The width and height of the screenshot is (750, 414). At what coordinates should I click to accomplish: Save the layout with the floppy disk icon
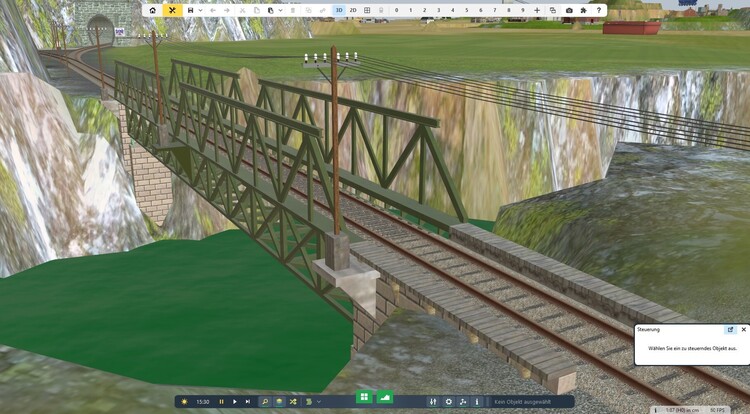(x=190, y=10)
